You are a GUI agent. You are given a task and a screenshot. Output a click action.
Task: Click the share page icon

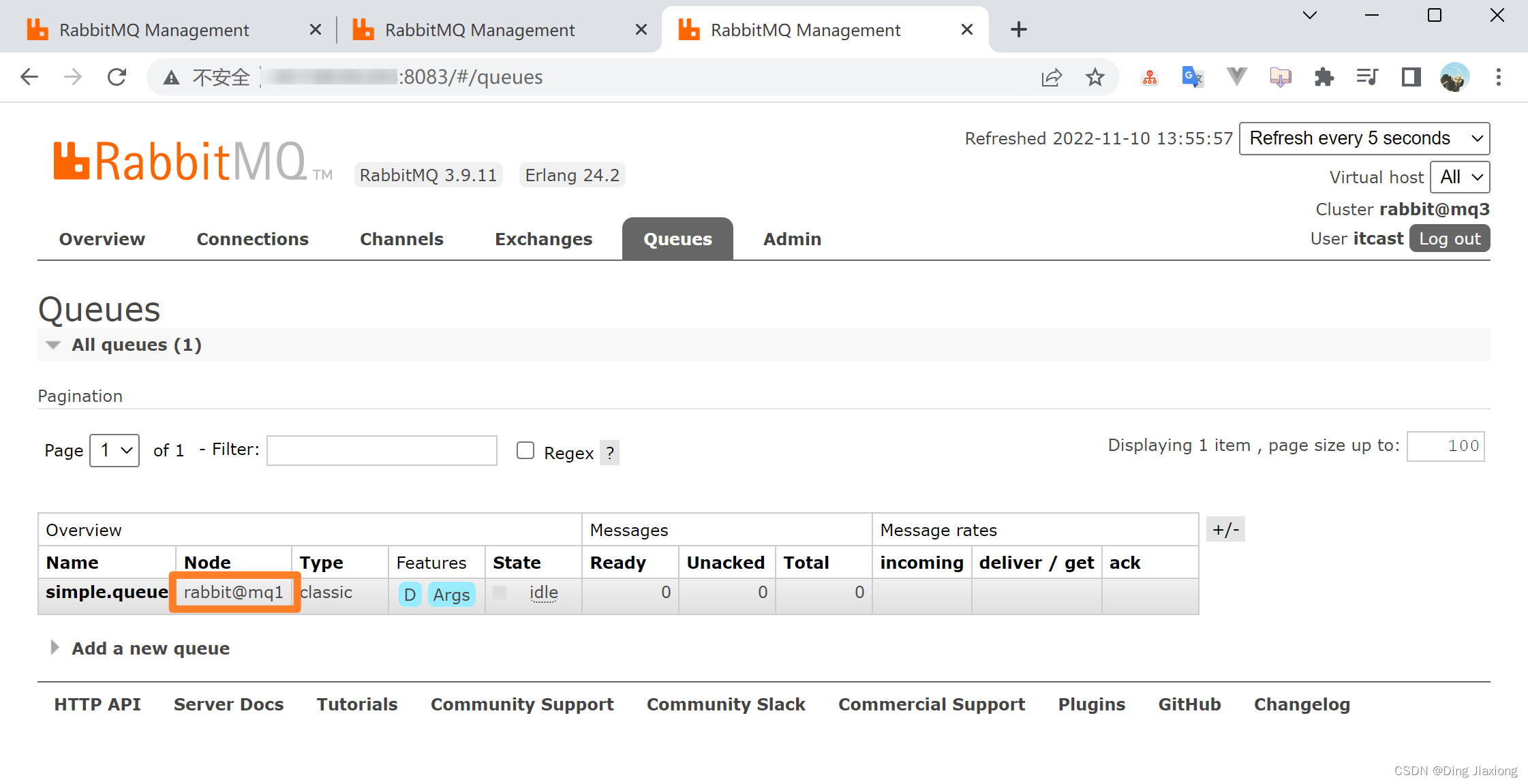[1052, 77]
